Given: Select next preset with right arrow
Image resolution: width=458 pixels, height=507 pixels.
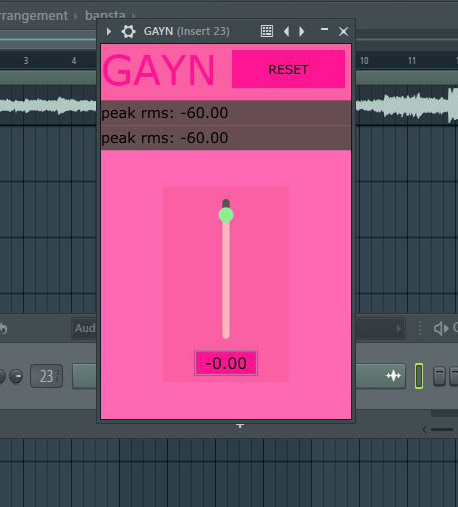Looking at the screenshot, I should click(302, 32).
